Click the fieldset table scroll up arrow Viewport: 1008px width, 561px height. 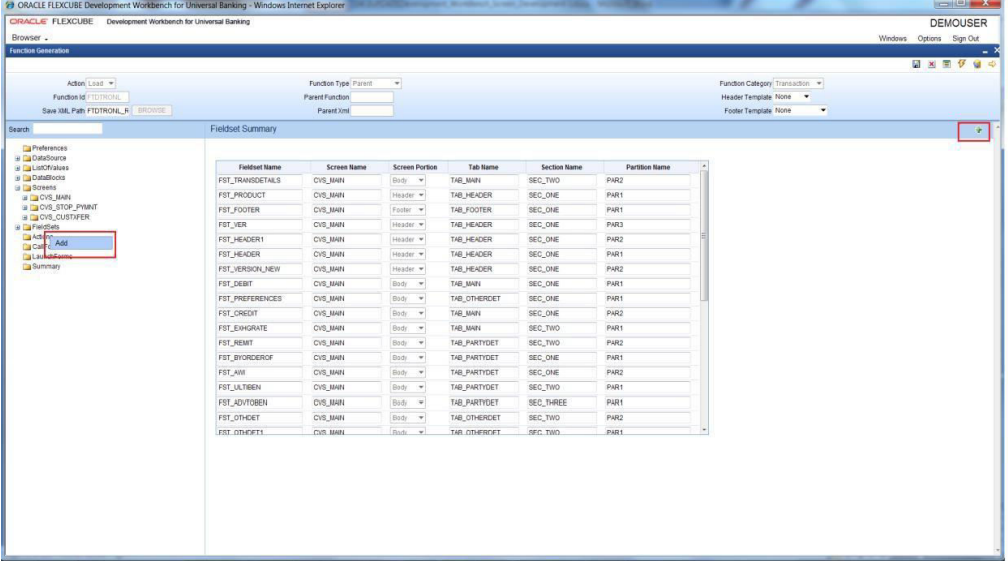704,166
